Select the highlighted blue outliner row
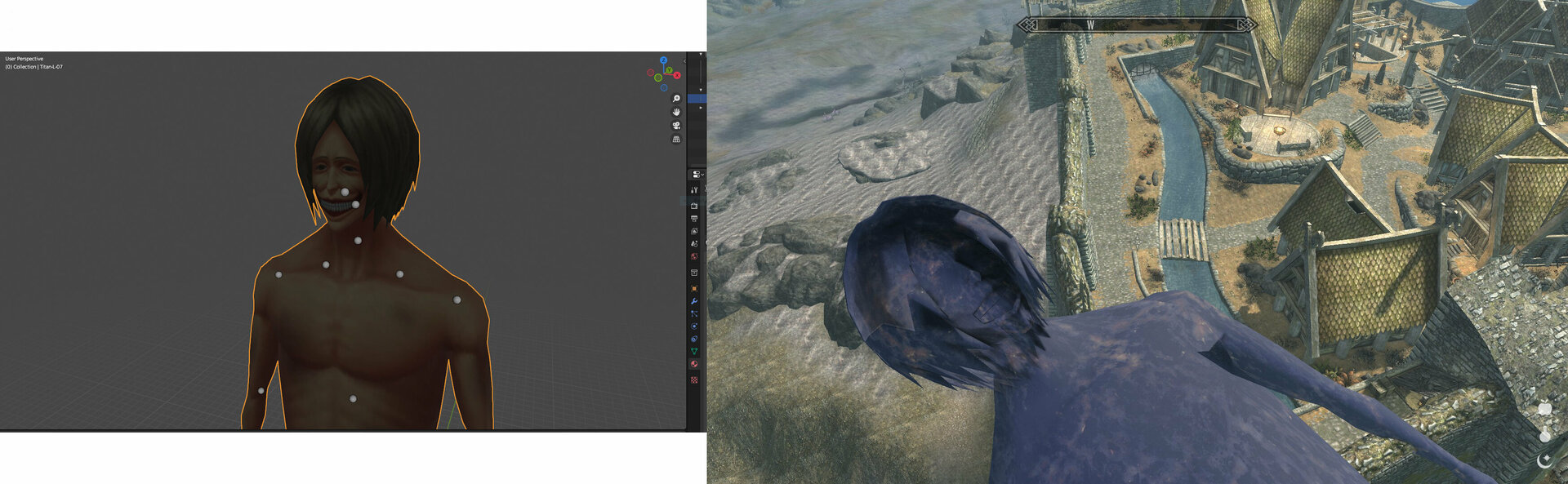This screenshot has width=1568, height=484. pos(697,99)
